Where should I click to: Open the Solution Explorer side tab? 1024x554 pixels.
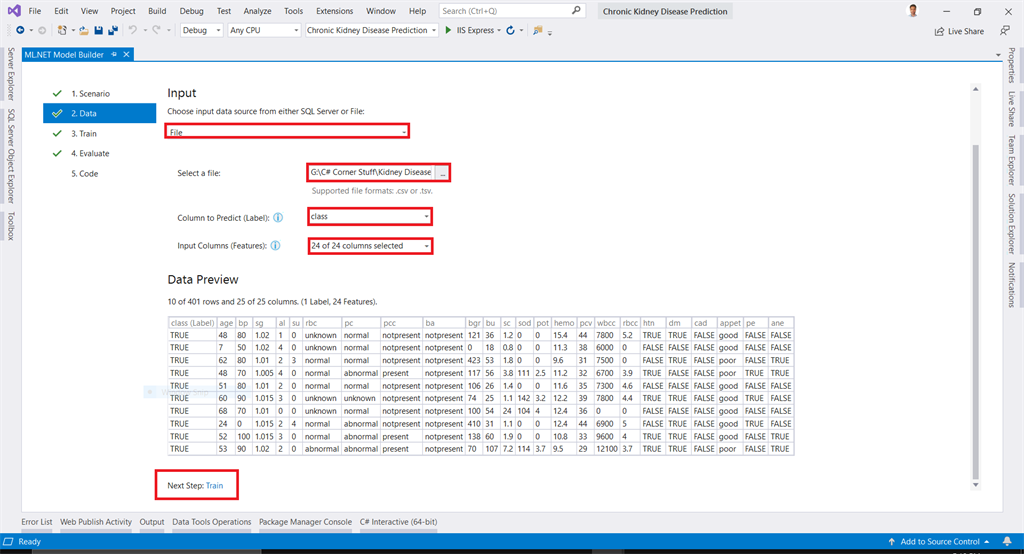[1011, 223]
